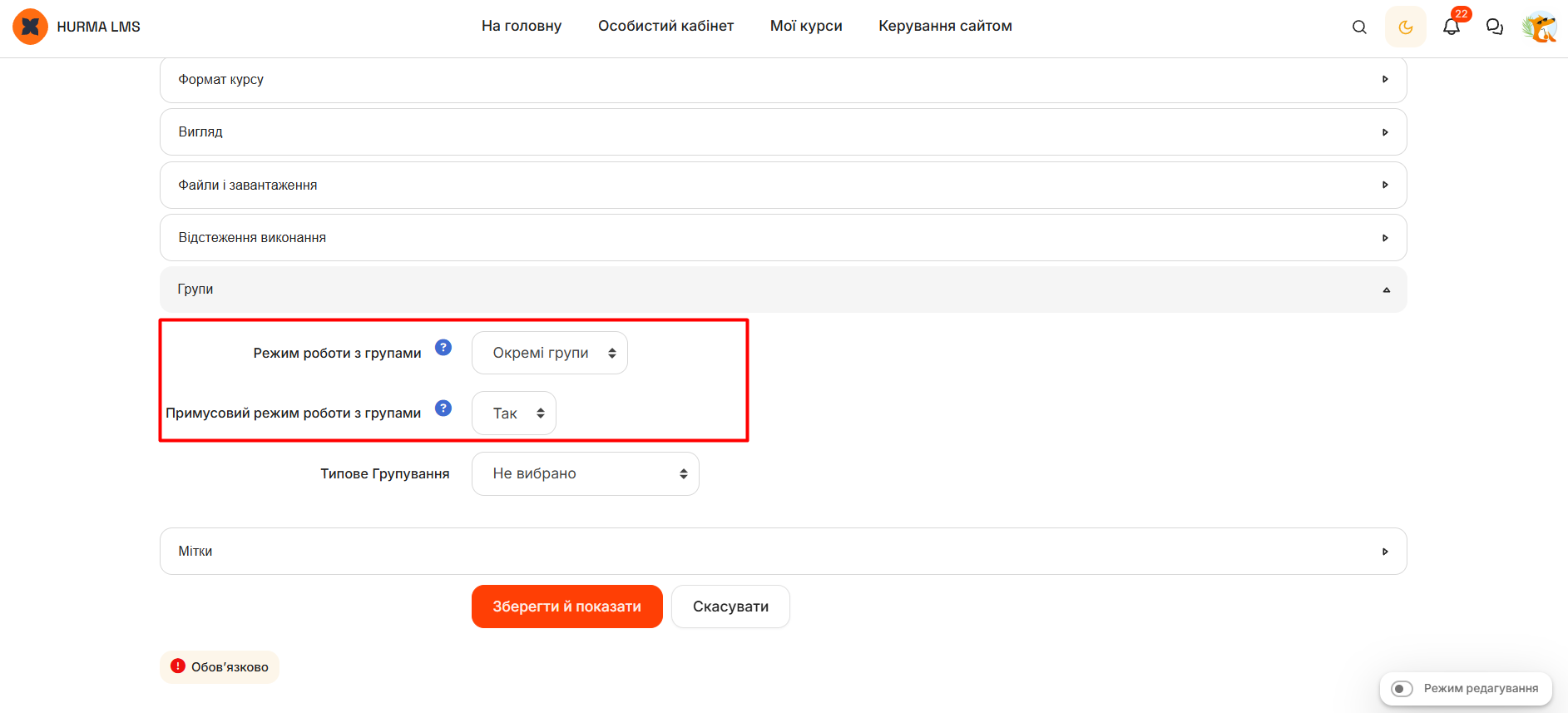This screenshot has height=713, width=1568.
Task: Collapse the Групи section
Action: tap(783, 290)
